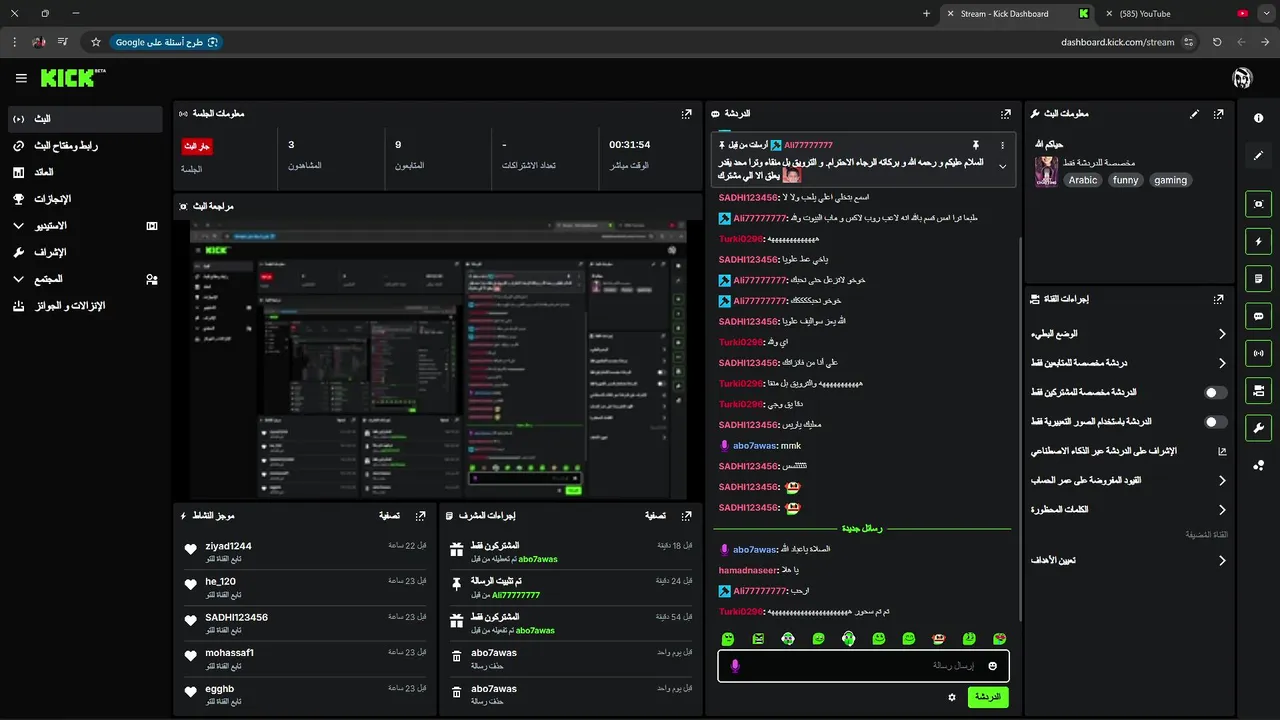Click the three-dots cluster icon at toolbar bottom
Viewport: 1280px width, 720px height.
[x=1258, y=465]
